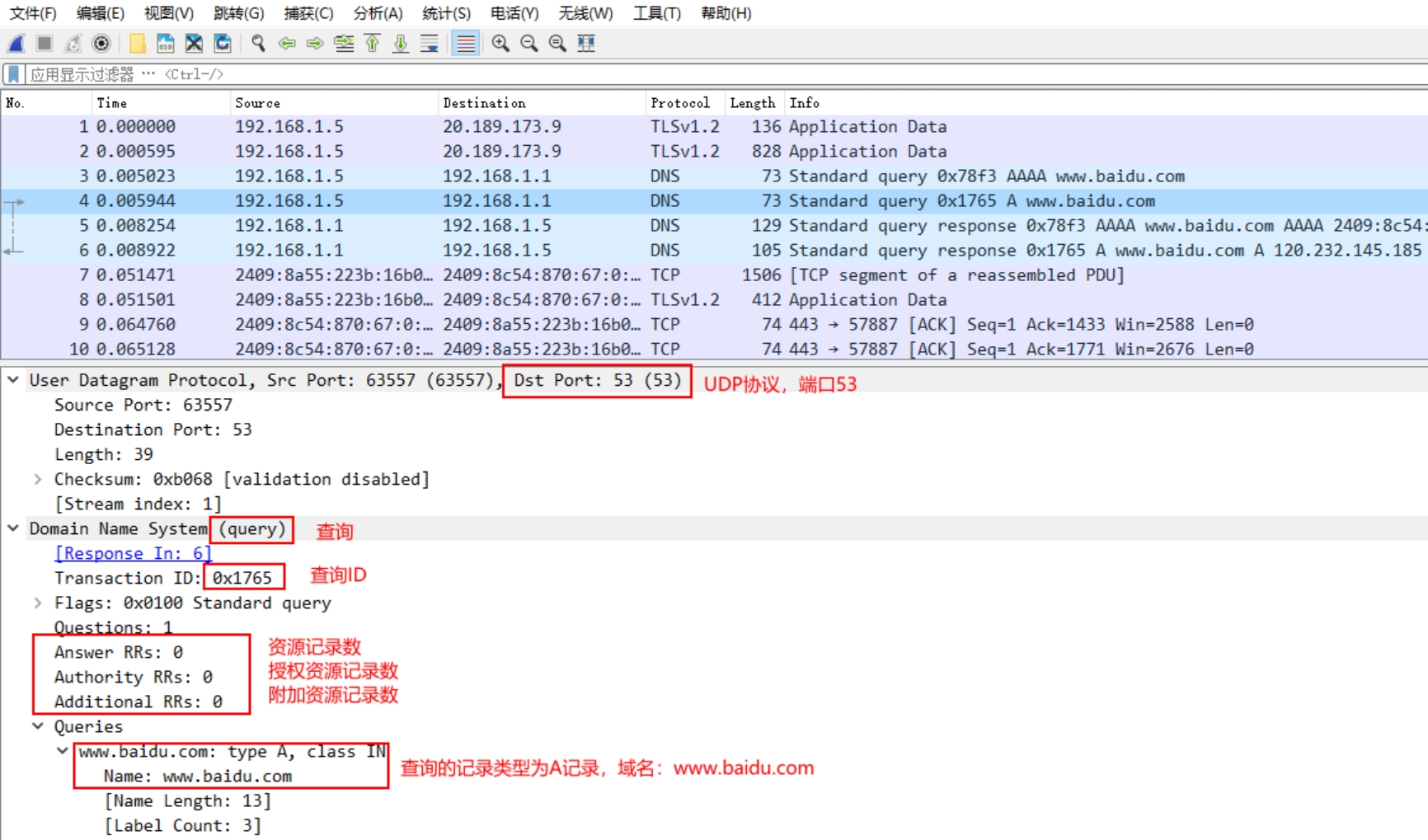Open the 视图(V) menu
The width and height of the screenshot is (1428, 840).
(169, 13)
